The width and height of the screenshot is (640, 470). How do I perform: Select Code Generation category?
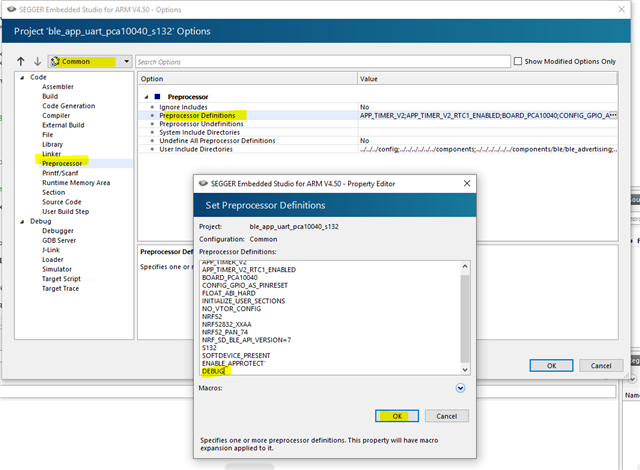click(69, 106)
